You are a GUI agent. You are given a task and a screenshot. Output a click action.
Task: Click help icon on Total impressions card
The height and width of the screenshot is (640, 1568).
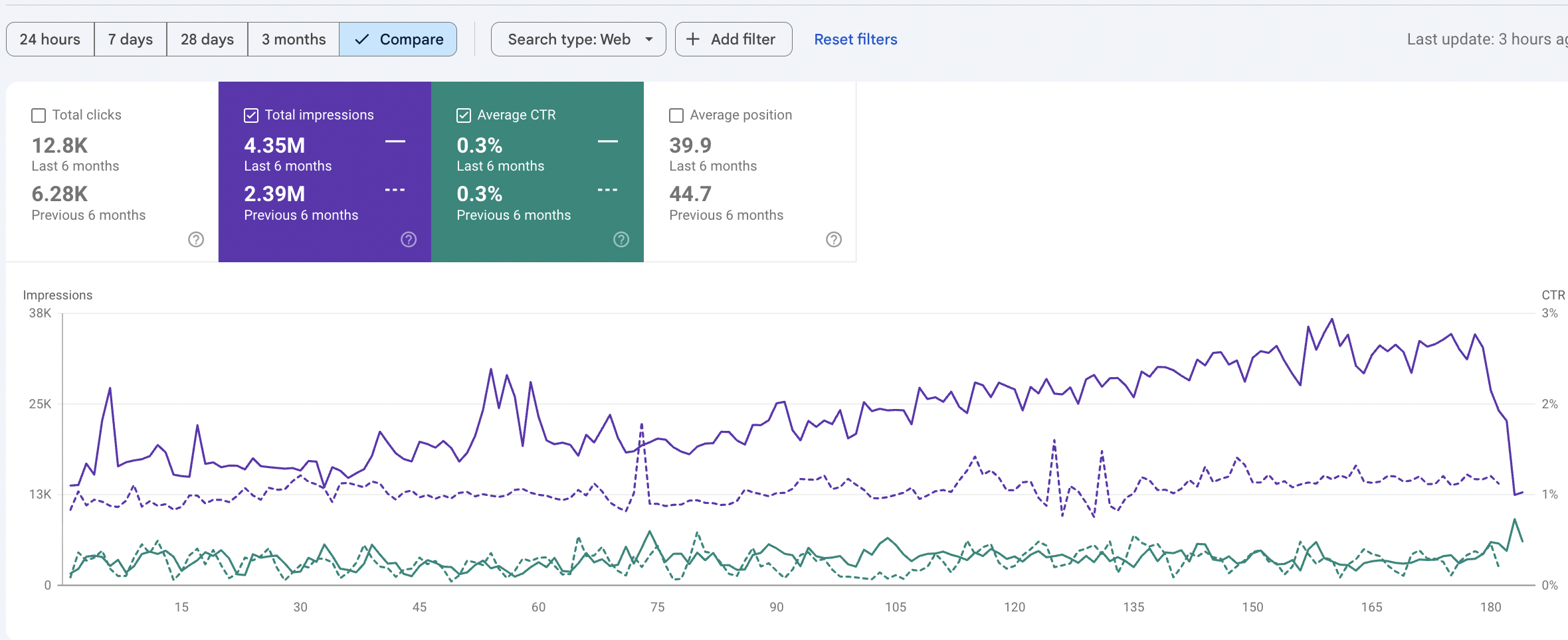pos(409,240)
